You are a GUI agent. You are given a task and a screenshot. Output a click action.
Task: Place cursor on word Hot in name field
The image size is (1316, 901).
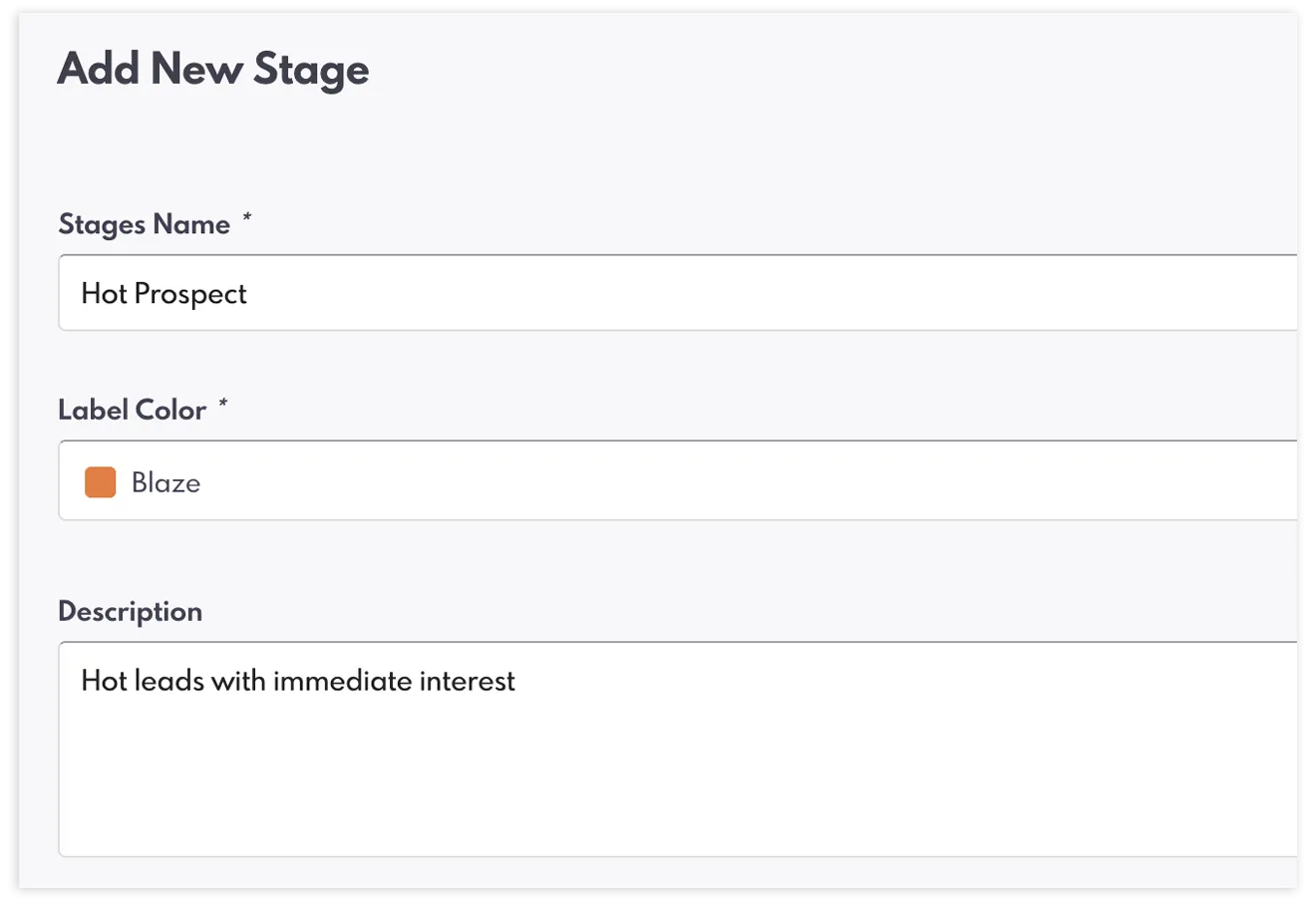pyautogui.click(x=104, y=294)
